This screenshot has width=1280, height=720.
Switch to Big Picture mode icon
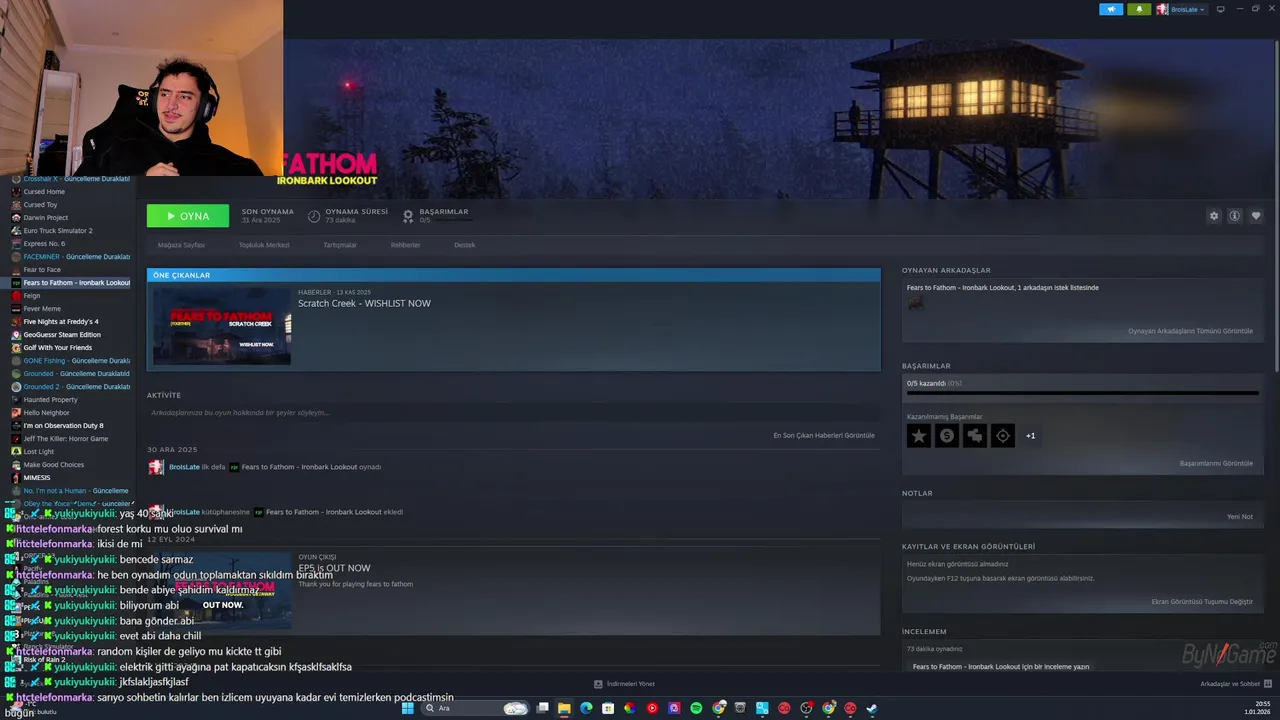(x=1220, y=9)
